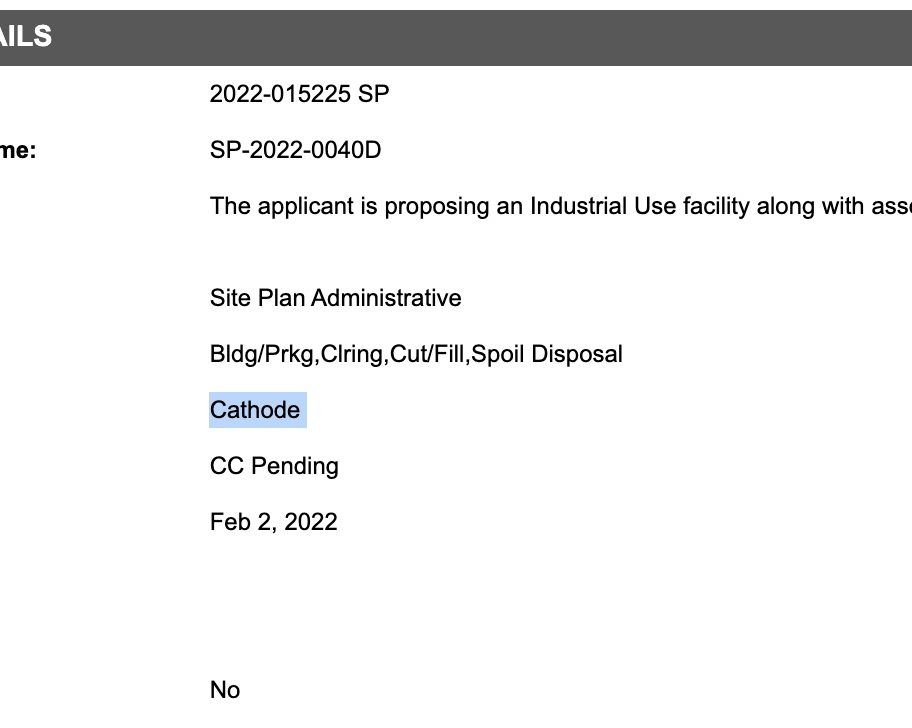
Task: Click the word Pending
Action: (295, 466)
